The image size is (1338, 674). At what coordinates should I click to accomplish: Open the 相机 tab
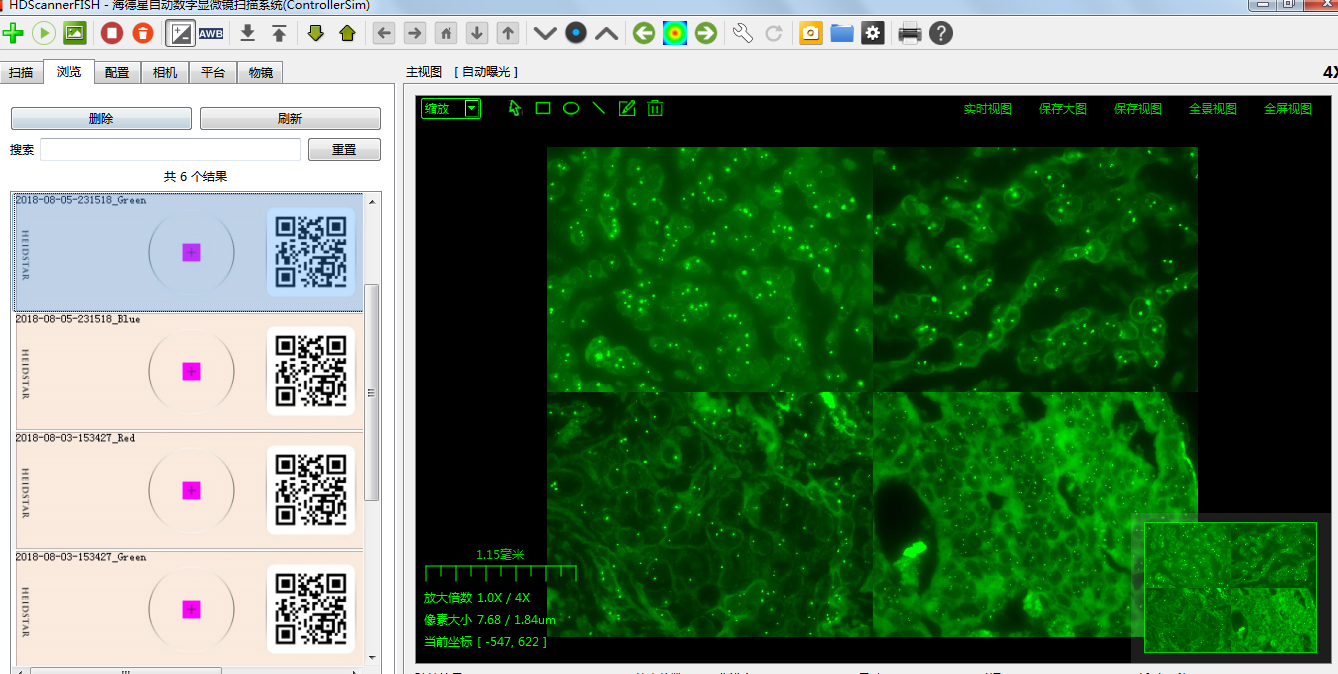(x=165, y=73)
